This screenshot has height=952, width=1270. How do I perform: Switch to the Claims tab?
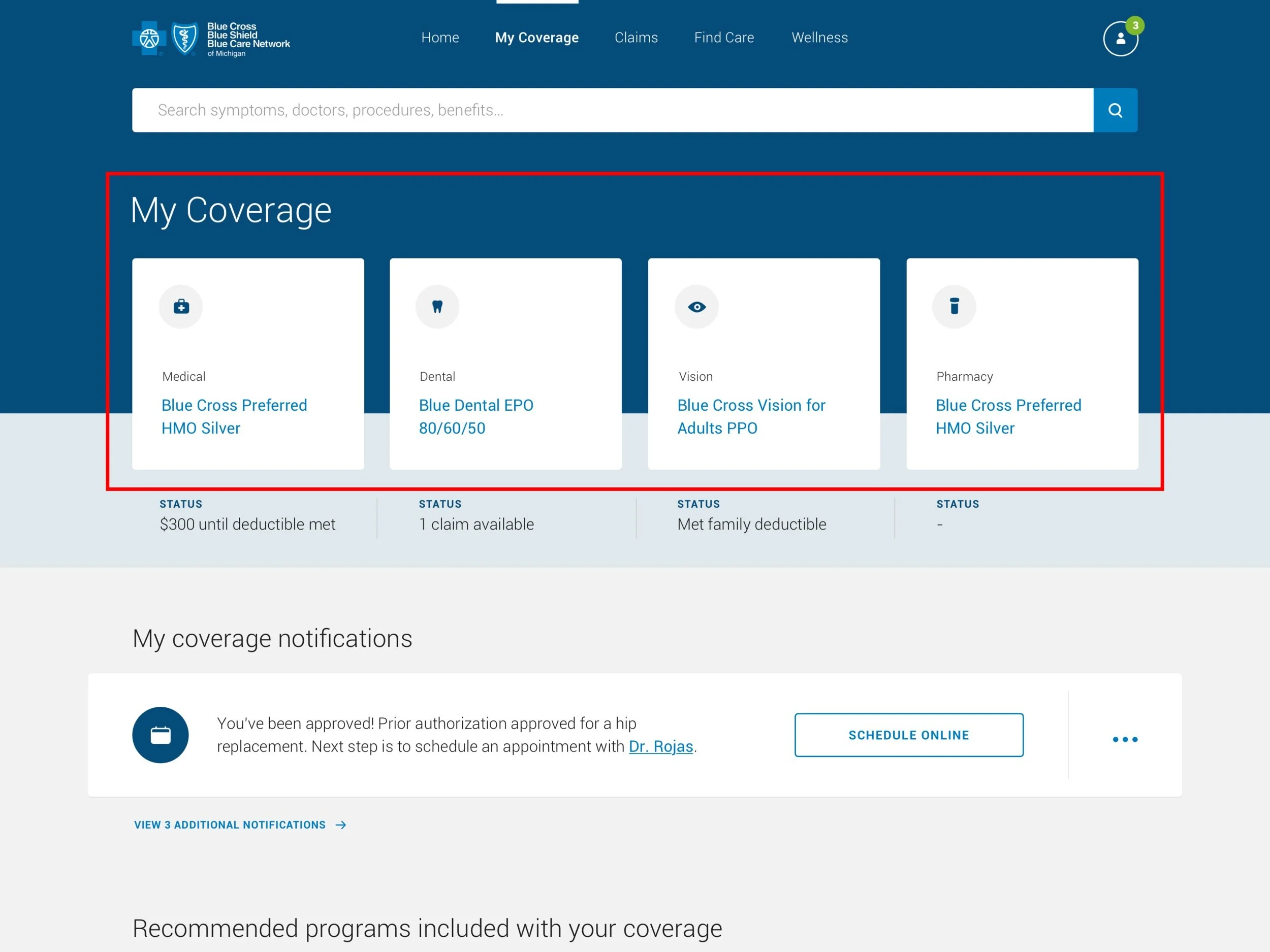point(636,38)
